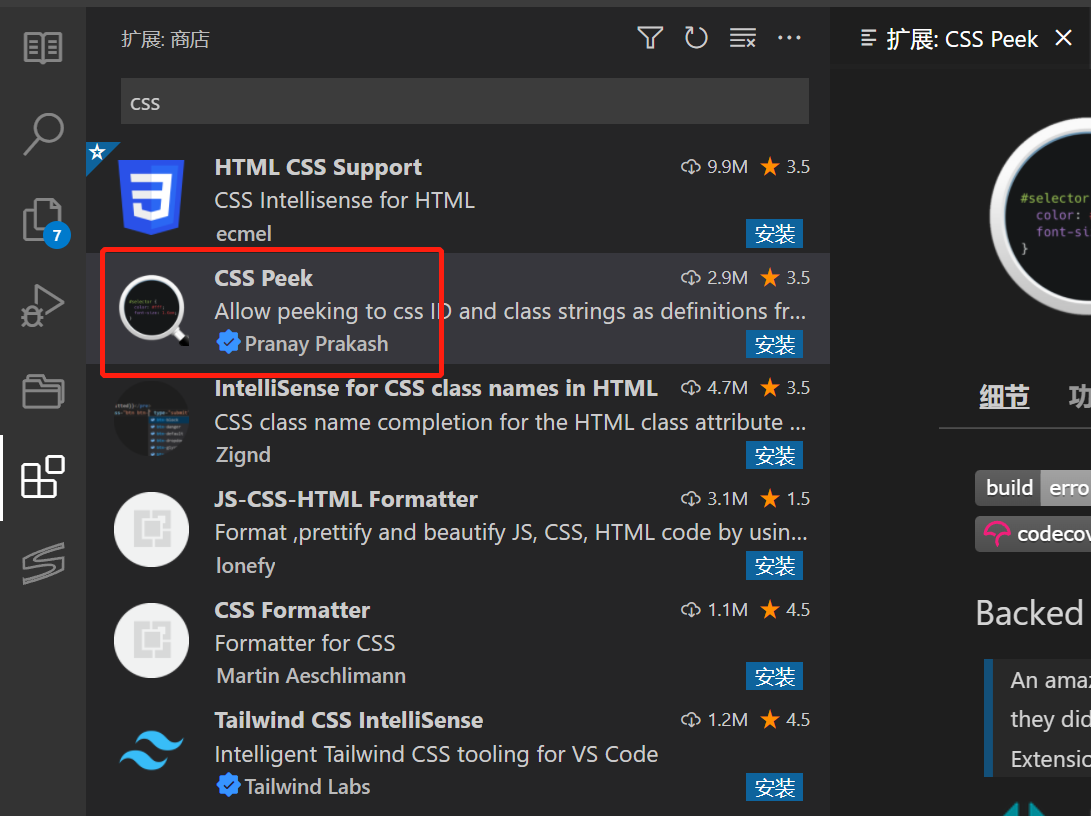
Task: Open the Search view icon
Action: click(x=43, y=134)
